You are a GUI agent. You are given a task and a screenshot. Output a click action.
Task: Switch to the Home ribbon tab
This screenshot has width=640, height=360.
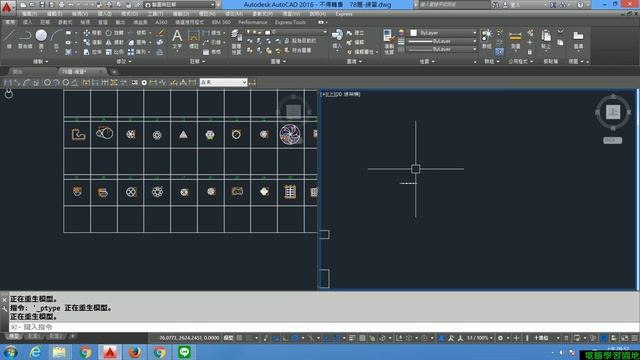pyautogui.click(x=9, y=22)
